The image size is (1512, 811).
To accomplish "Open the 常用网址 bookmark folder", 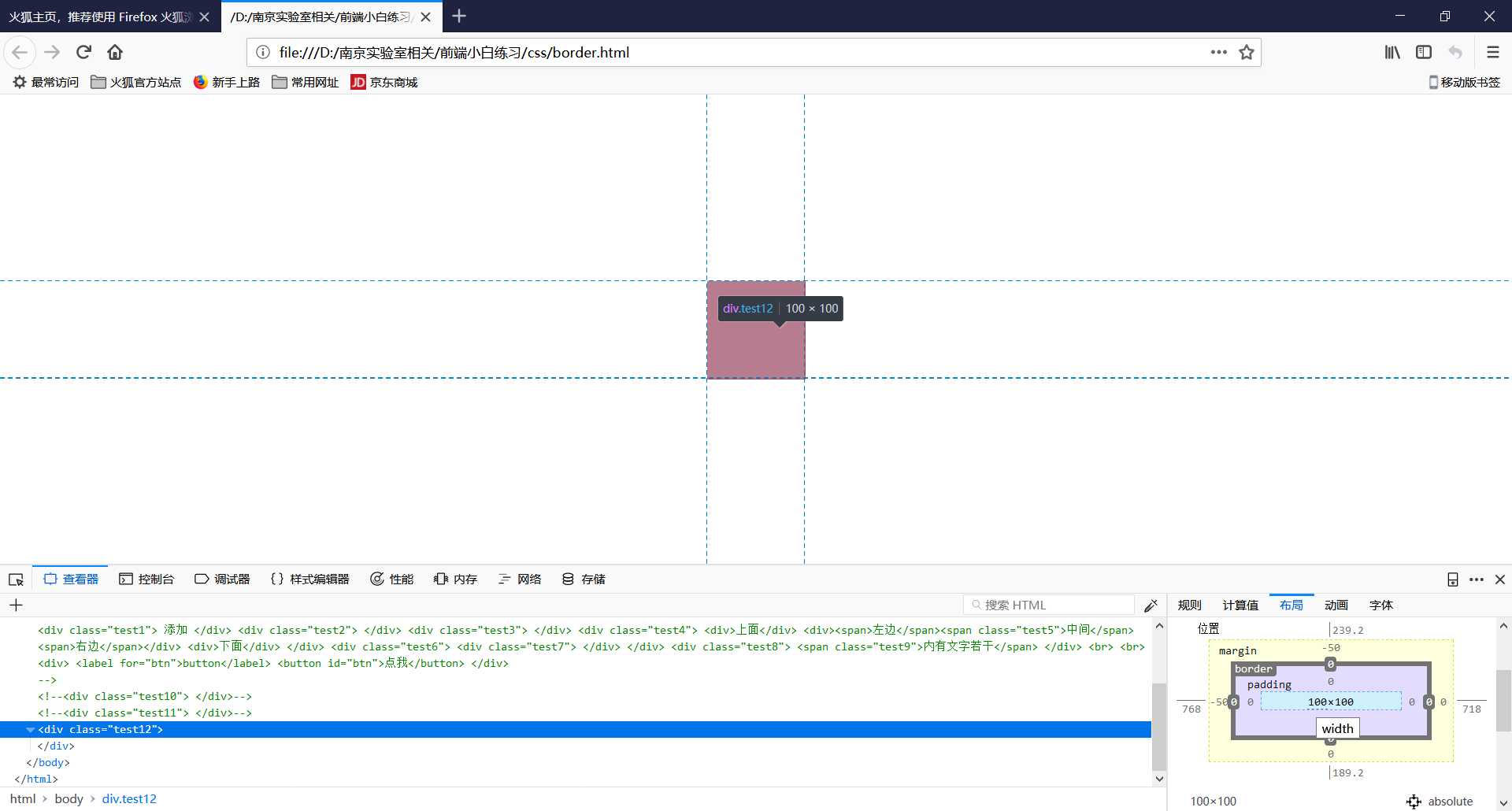I will coord(306,82).
